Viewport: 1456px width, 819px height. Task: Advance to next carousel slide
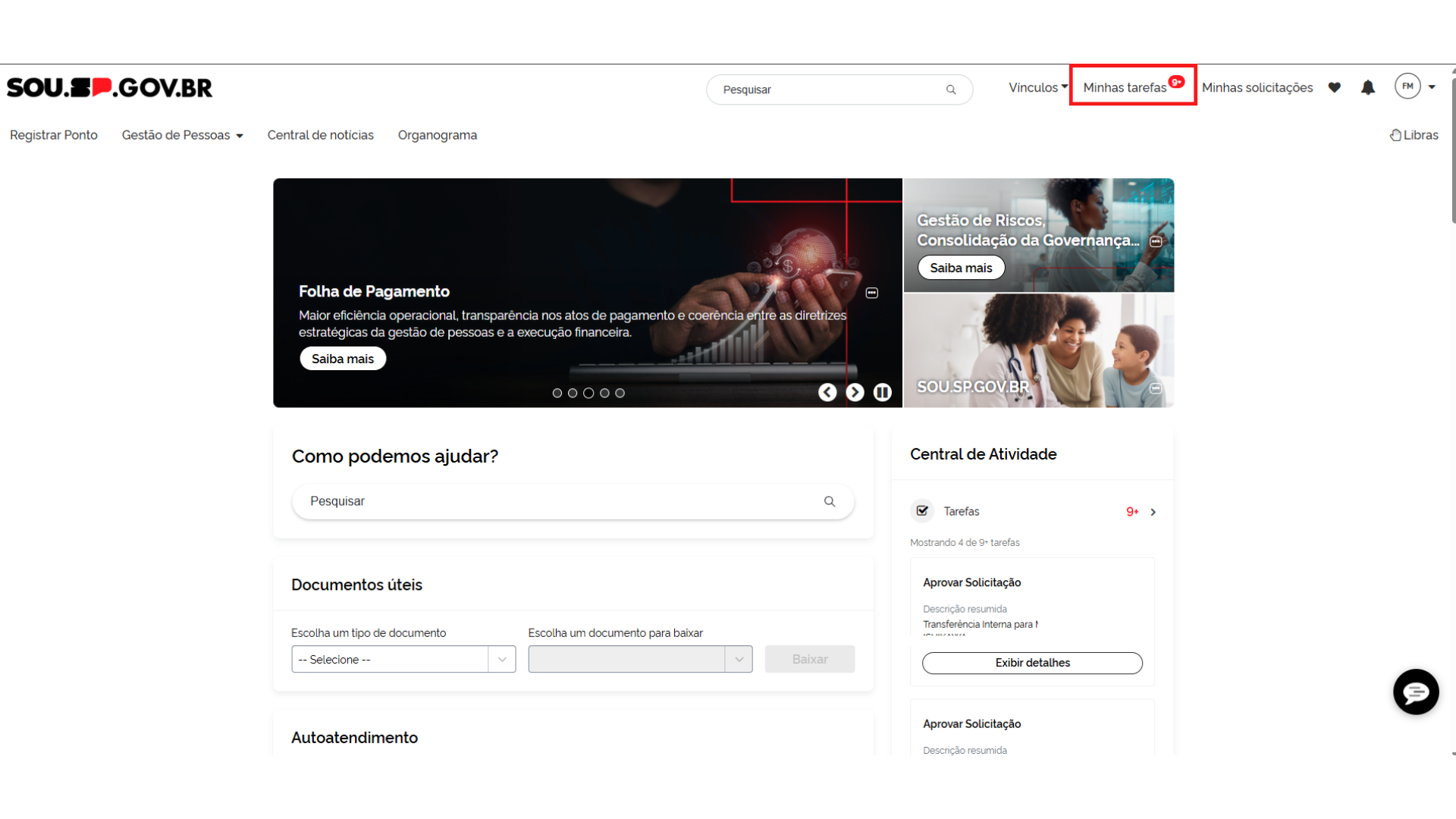[855, 392]
